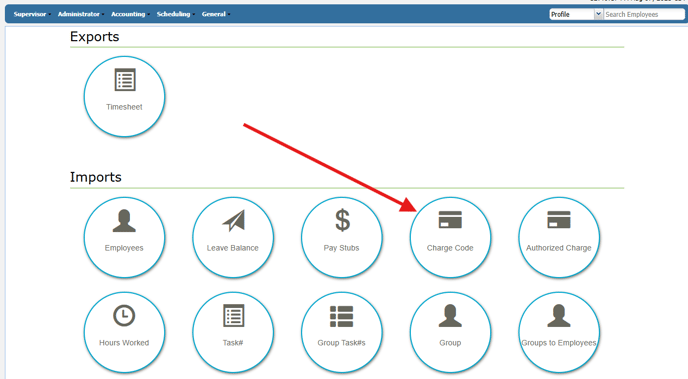Screen dimensions: 688x379
Task: Open the Administrator menu
Action: click(81, 14)
